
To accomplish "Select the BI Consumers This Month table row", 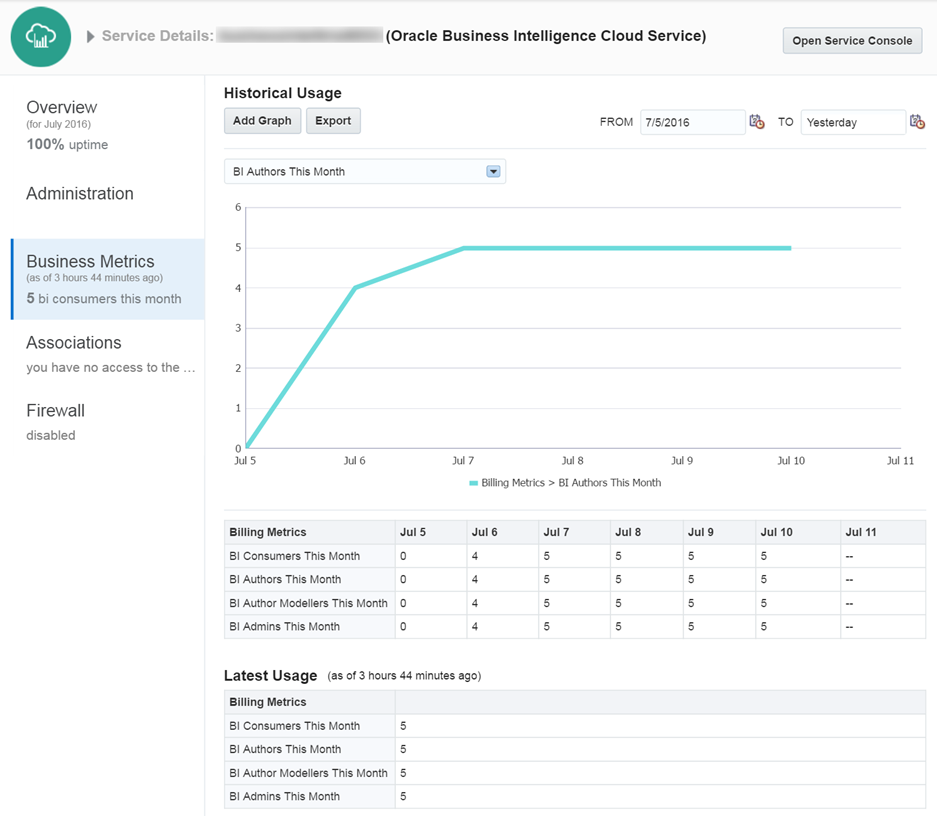I will click(x=295, y=556).
